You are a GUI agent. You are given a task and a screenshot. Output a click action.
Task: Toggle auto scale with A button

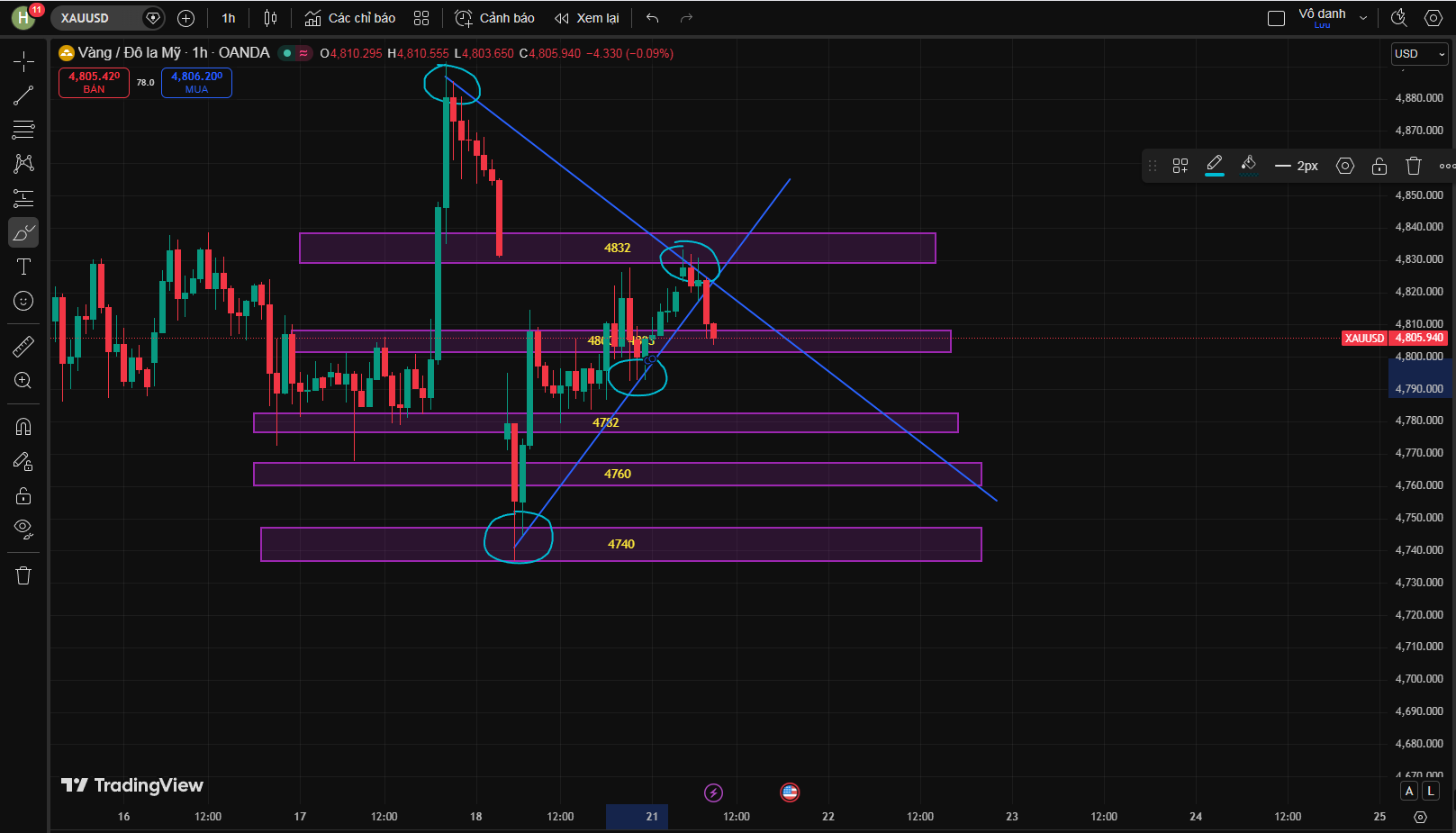(1409, 791)
